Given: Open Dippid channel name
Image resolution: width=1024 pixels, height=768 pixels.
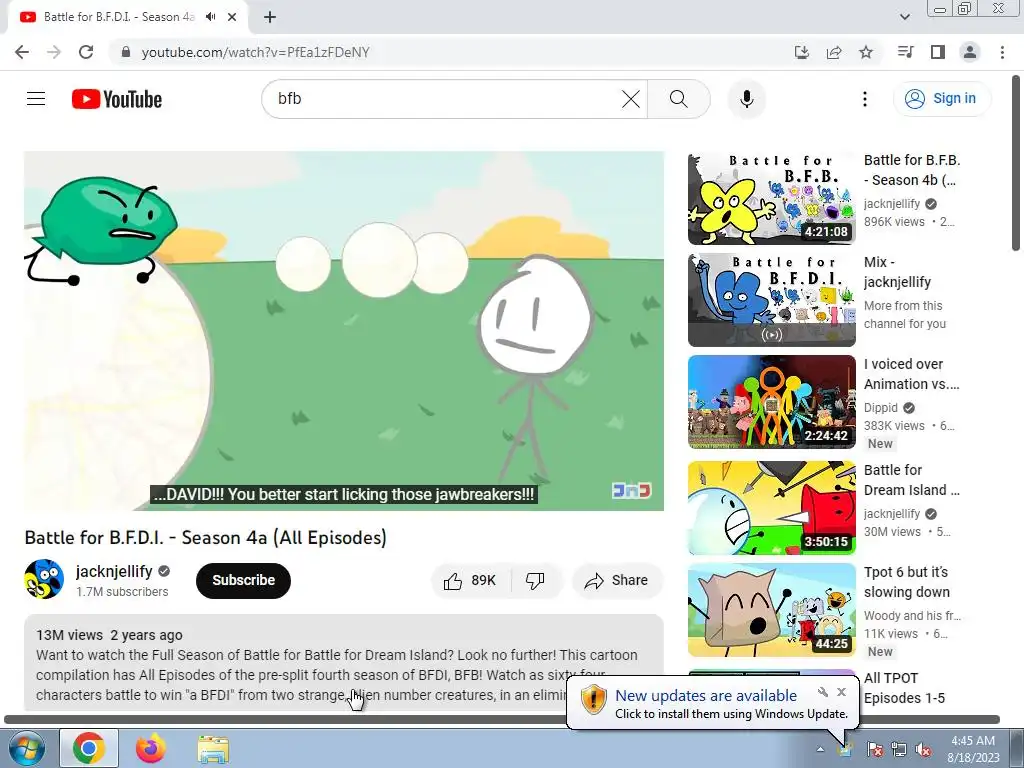Looking at the screenshot, I should pos(880,408).
